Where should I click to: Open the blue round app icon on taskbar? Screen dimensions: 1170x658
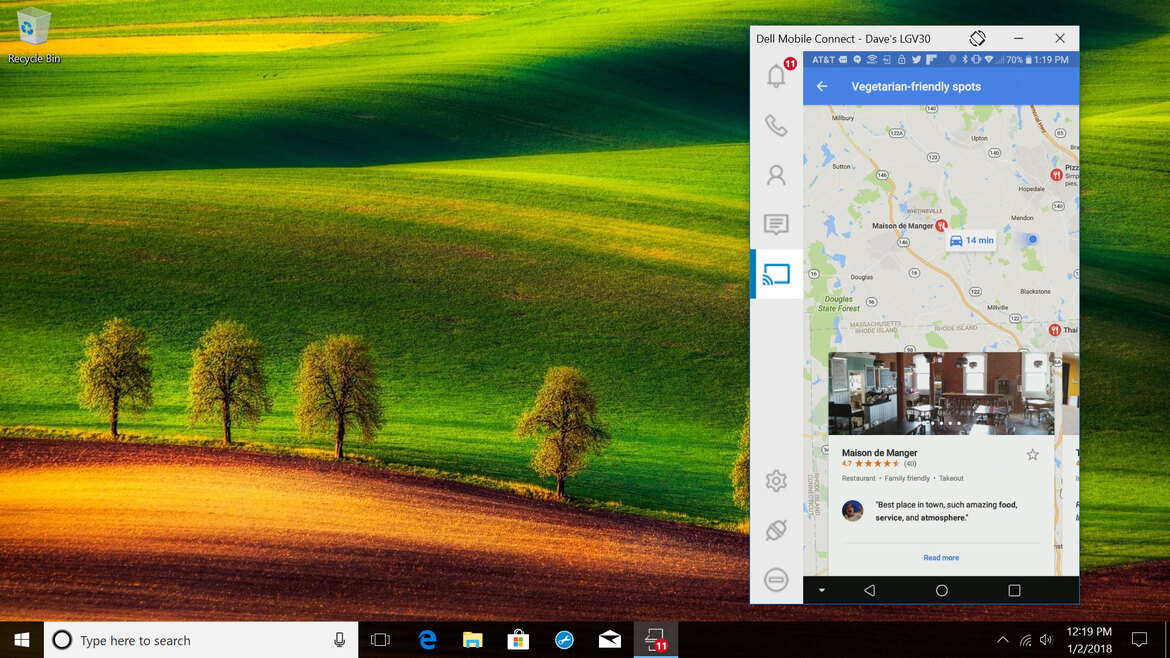[x=564, y=640]
